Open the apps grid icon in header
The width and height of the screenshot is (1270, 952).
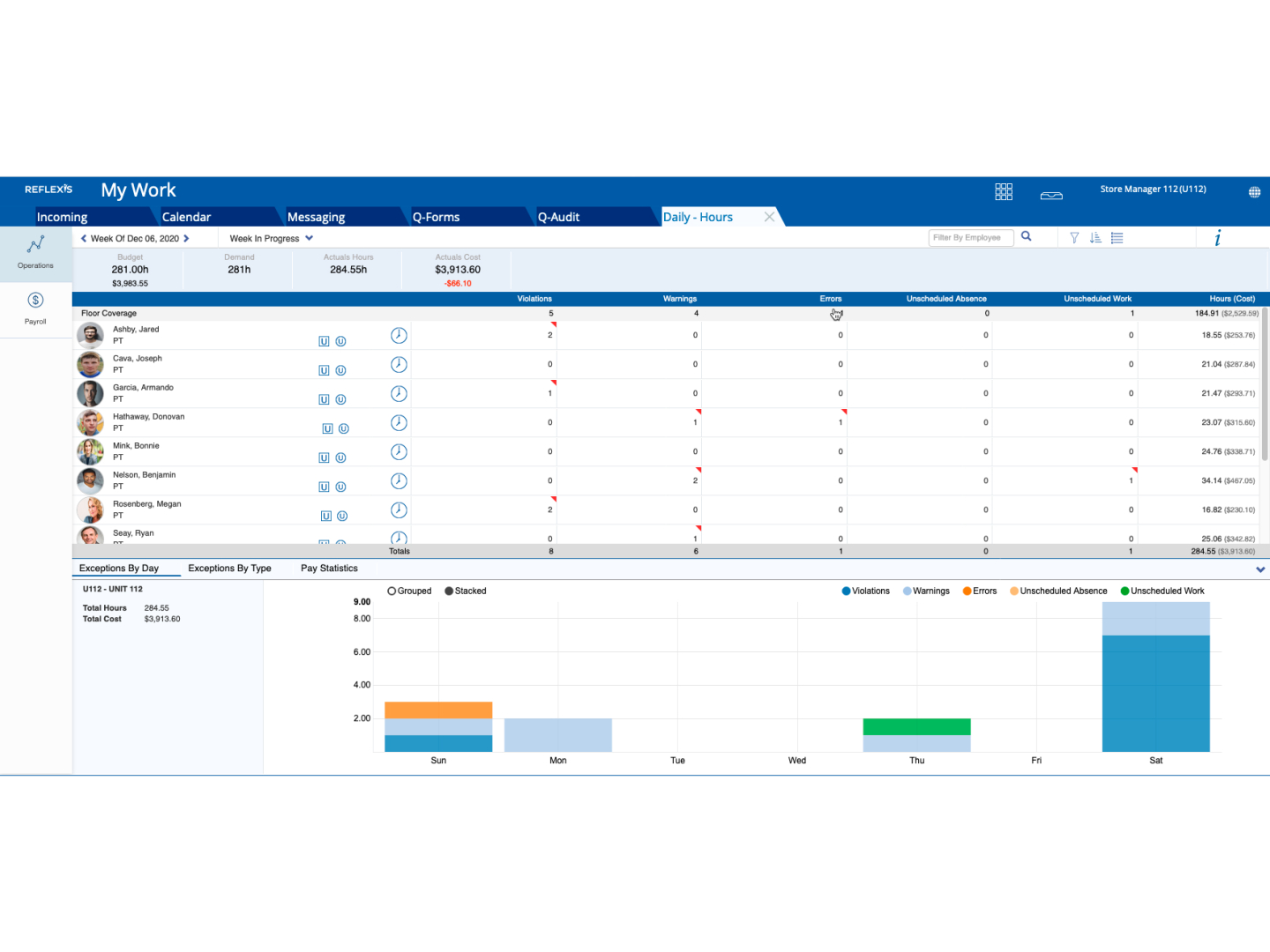(x=1004, y=191)
